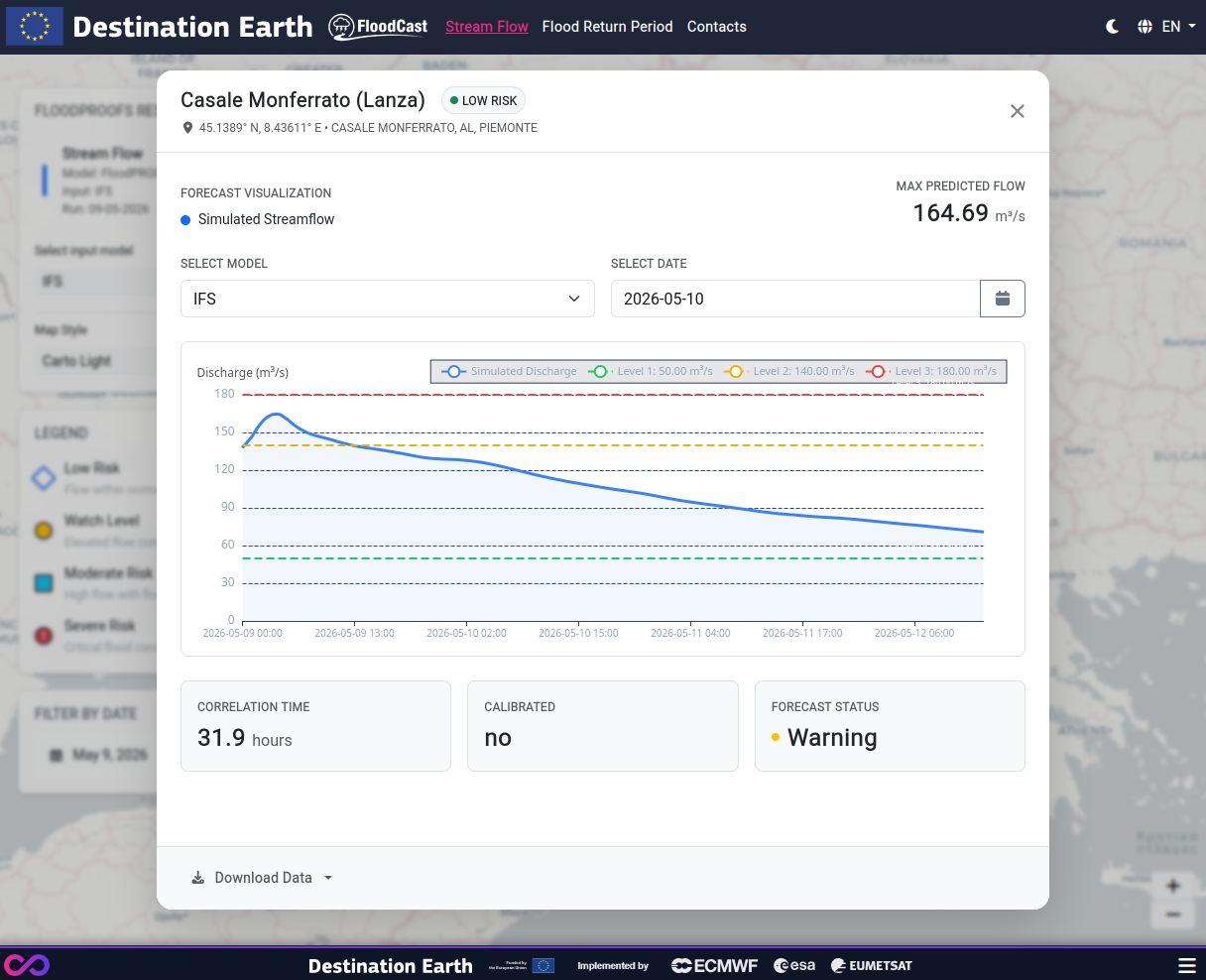Image resolution: width=1206 pixels, height=980 pixels.
Task: Click Low Risk diamond legend icon
Action: 44,478
